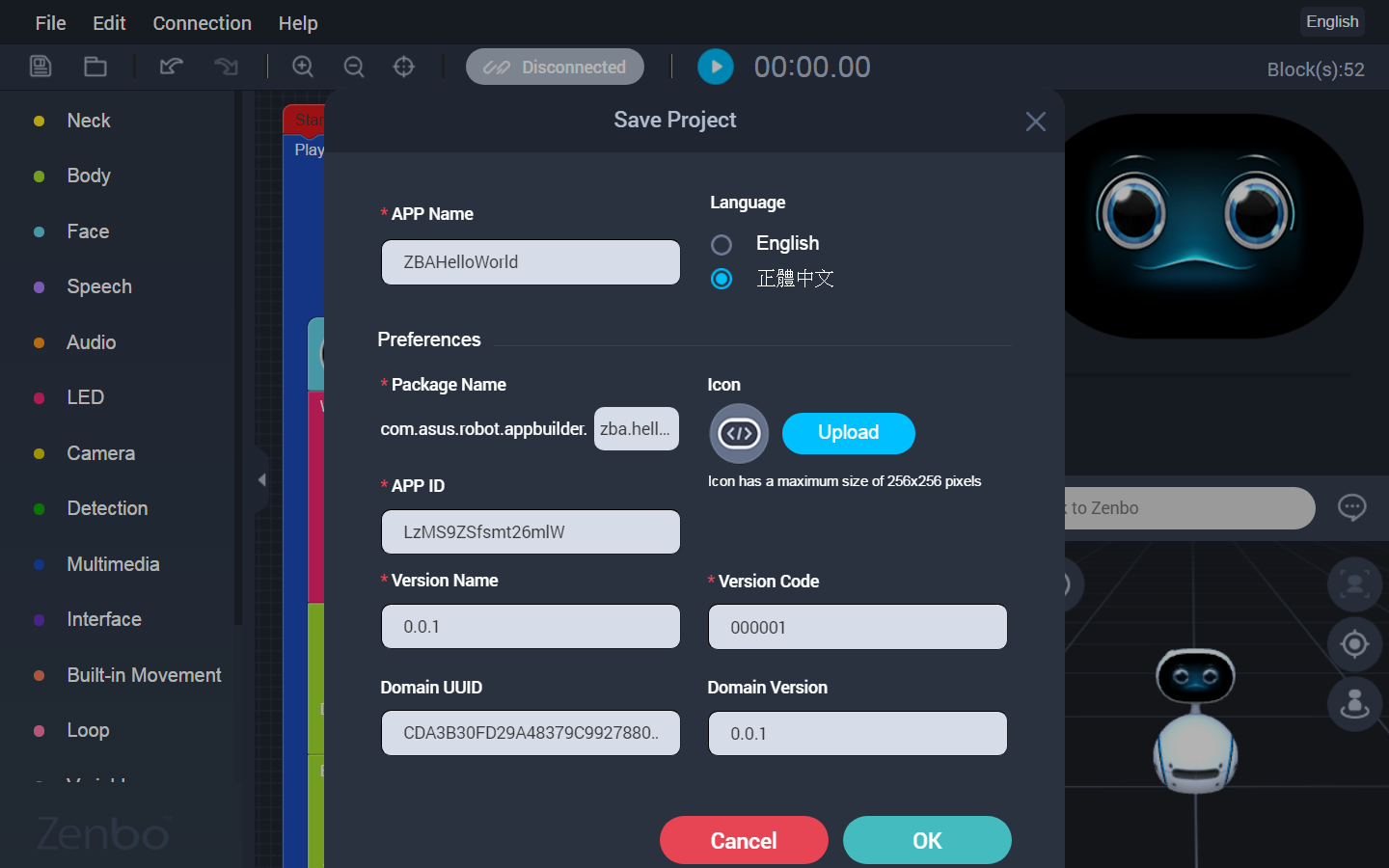The width and height of the screenshot is (1389, 868).
Task: Click the 00:00.00 timer display
Action: coord(812,67)
